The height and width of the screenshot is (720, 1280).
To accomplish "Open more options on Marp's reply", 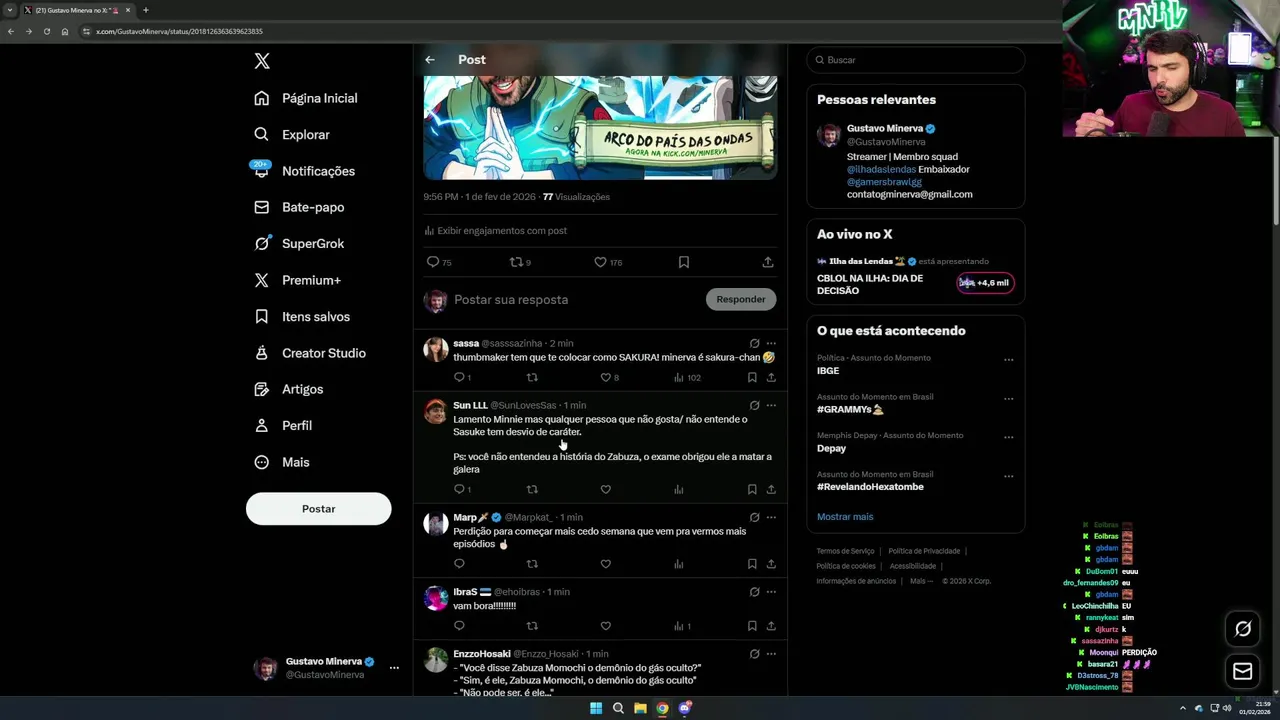I will [x=771, y=517].
